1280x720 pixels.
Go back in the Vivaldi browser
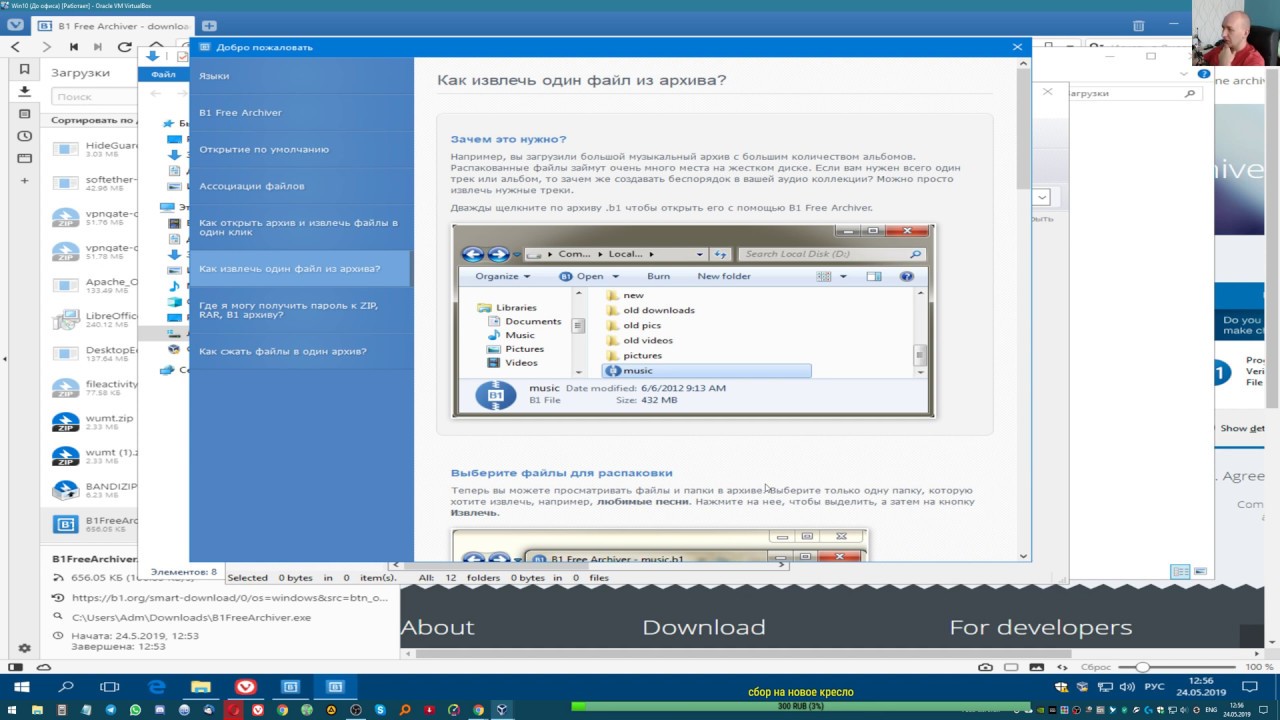pyautogui.click(x=15, y=47)
